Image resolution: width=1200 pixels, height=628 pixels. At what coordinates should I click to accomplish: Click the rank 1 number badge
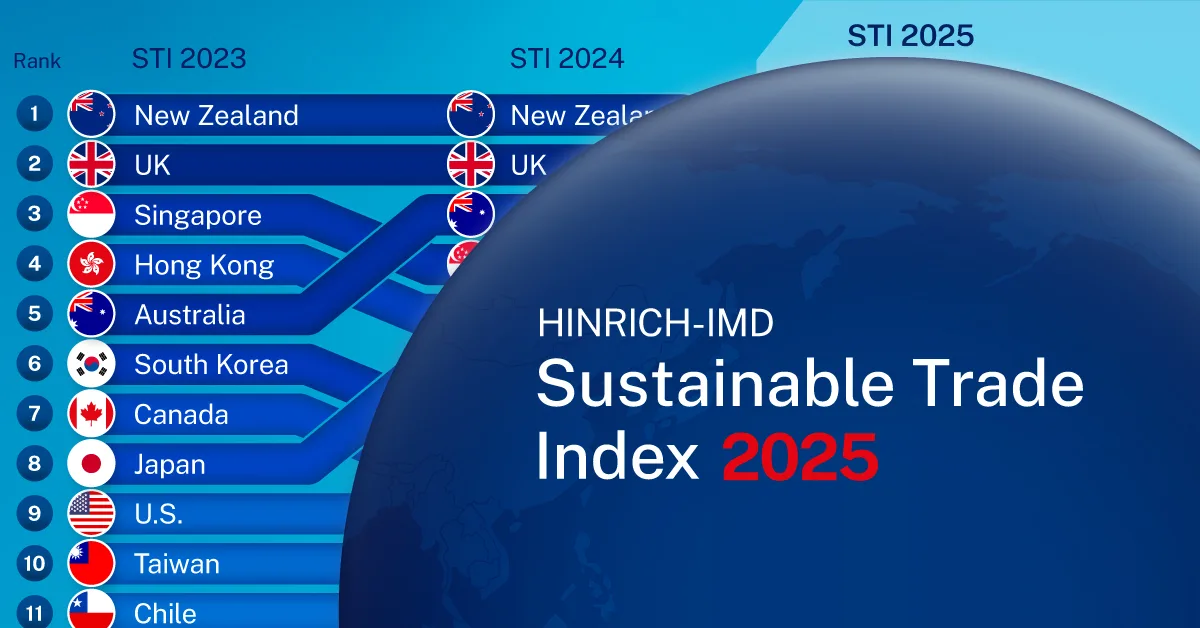tap(34, 114)
